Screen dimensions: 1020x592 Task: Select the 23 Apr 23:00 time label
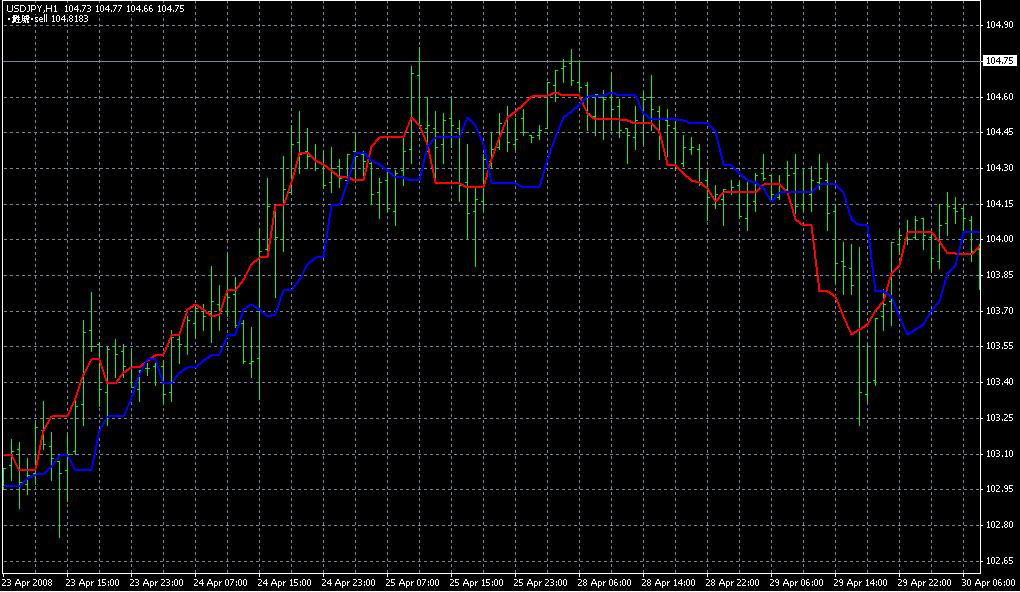click(157, 582)
